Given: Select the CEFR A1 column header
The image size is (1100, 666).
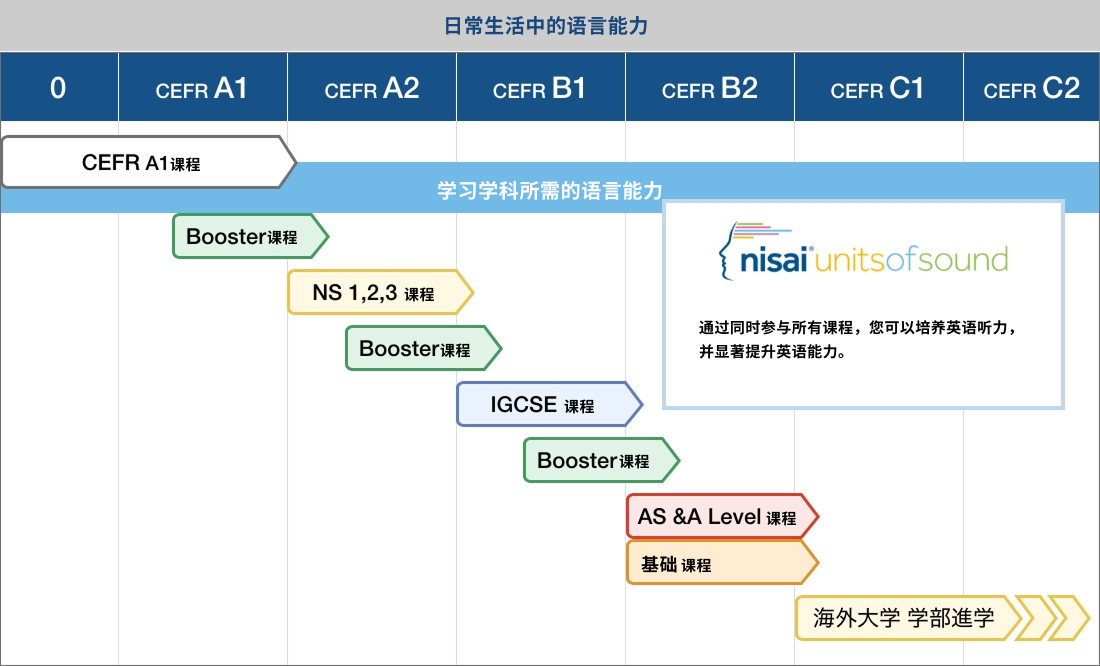Looking at the screenshot, I should coord(202,88).
